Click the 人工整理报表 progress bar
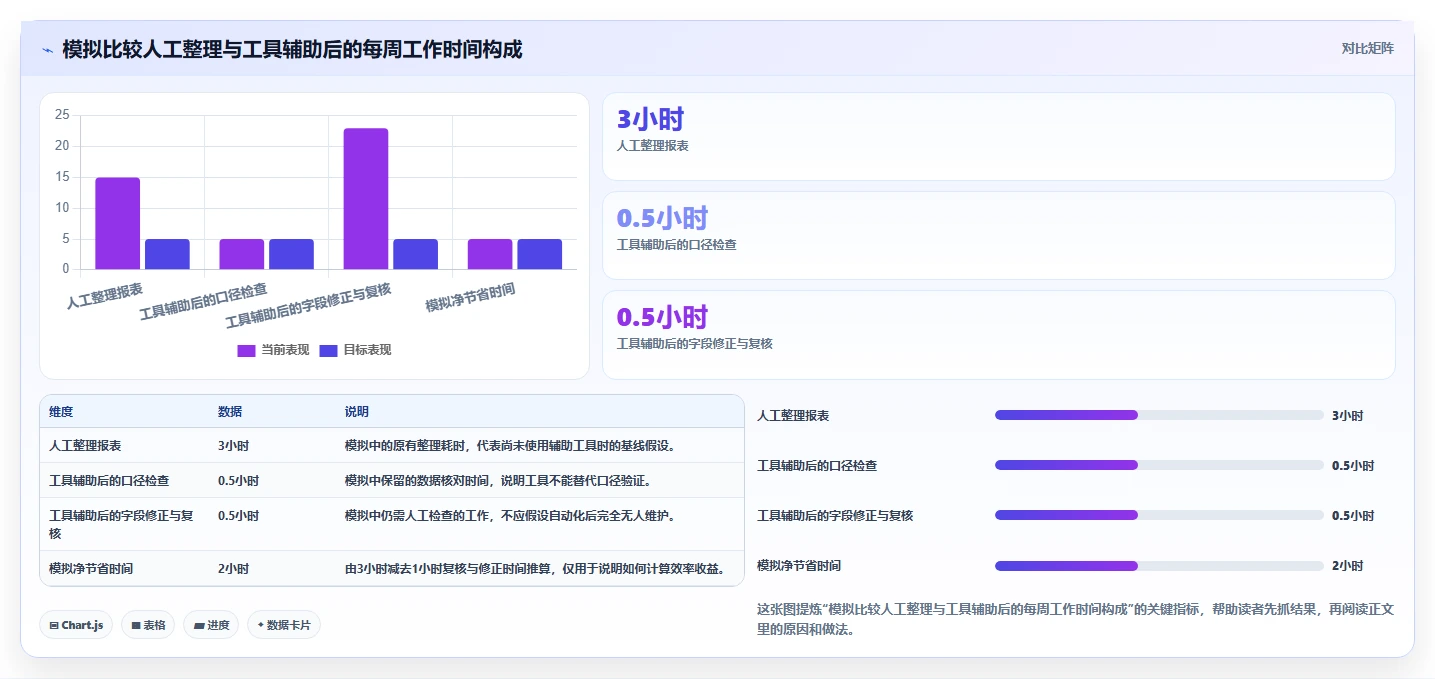1435x679 pixels. [1159, 415]
